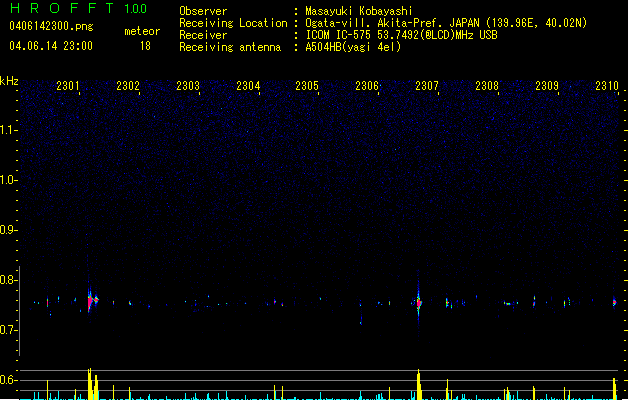Click the 1.1 kHz axis label
Image resolution: width=629 pixels, height=400 pixels.
[x=8, y=130]
